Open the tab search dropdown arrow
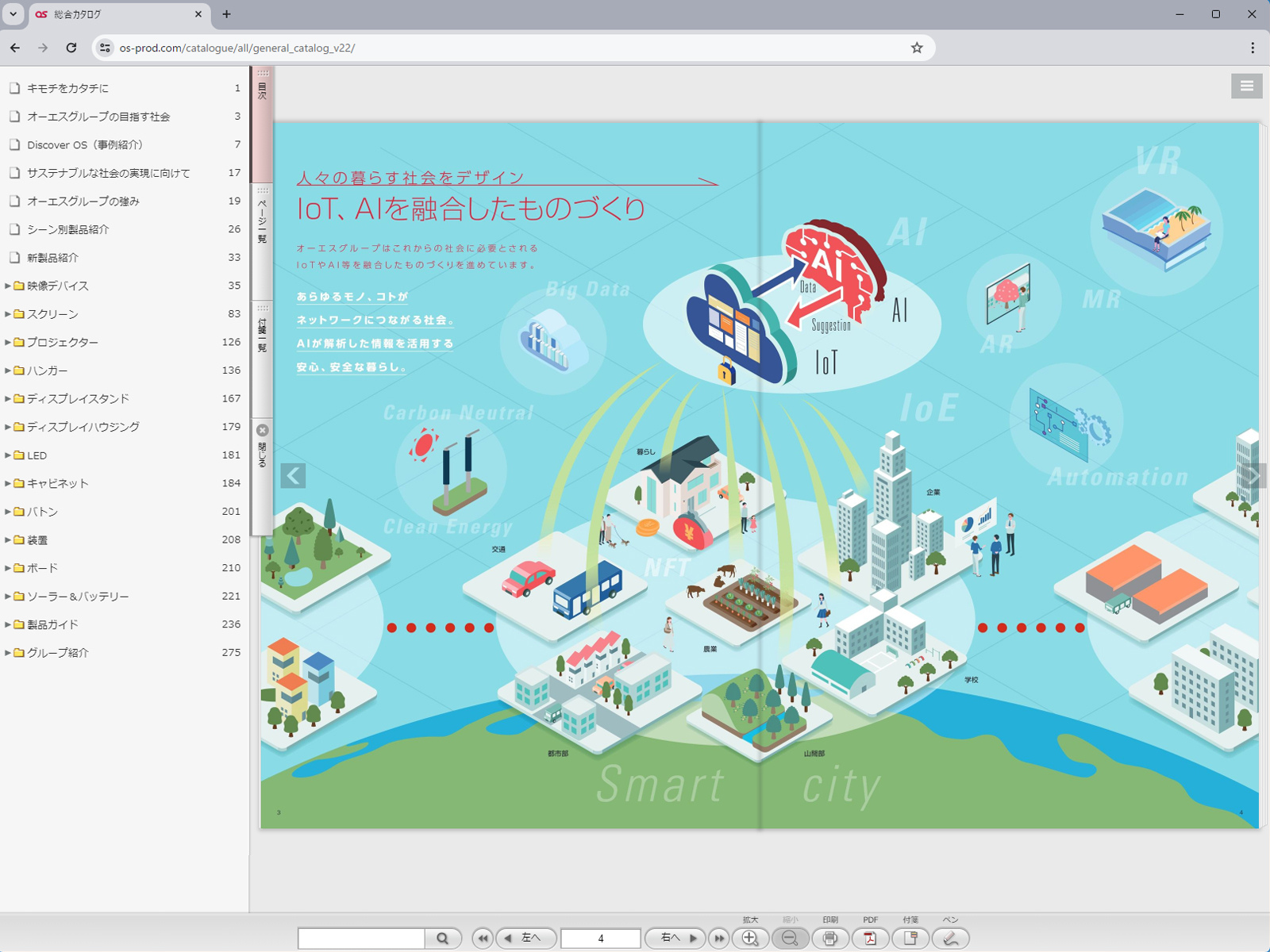 click(13, 14)
